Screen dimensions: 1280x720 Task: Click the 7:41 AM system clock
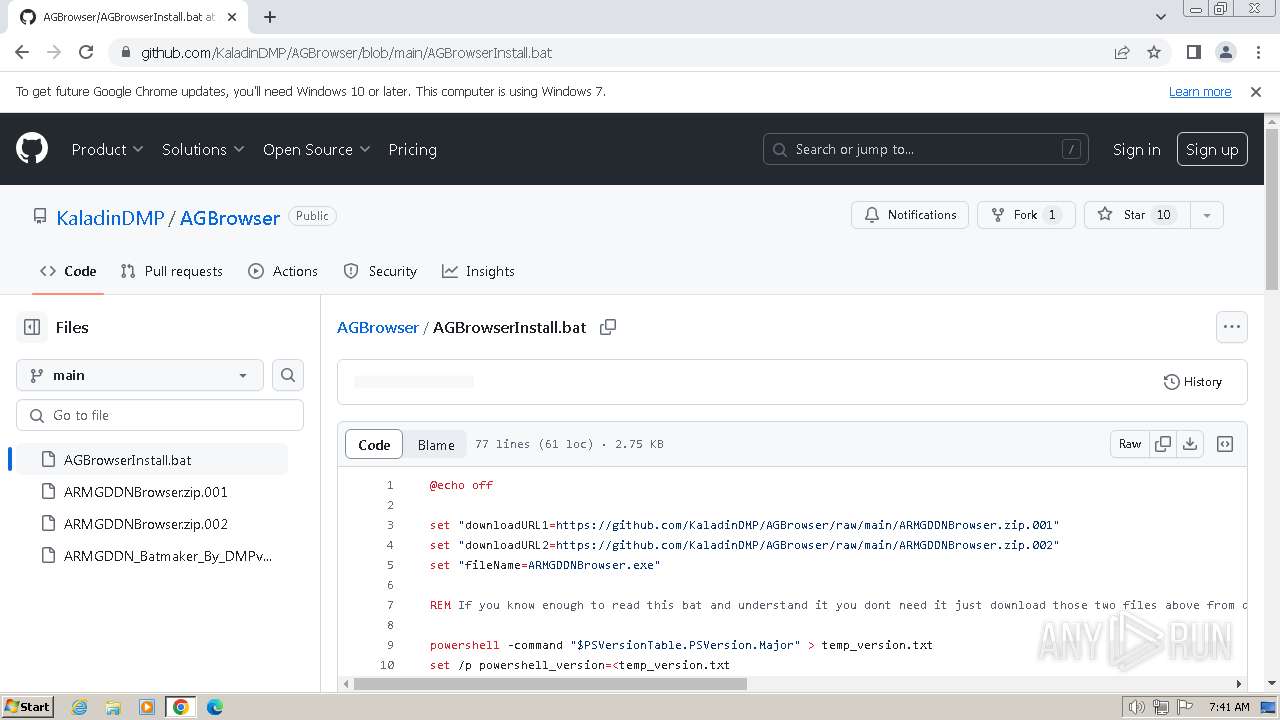click(x=1229, y=707)
